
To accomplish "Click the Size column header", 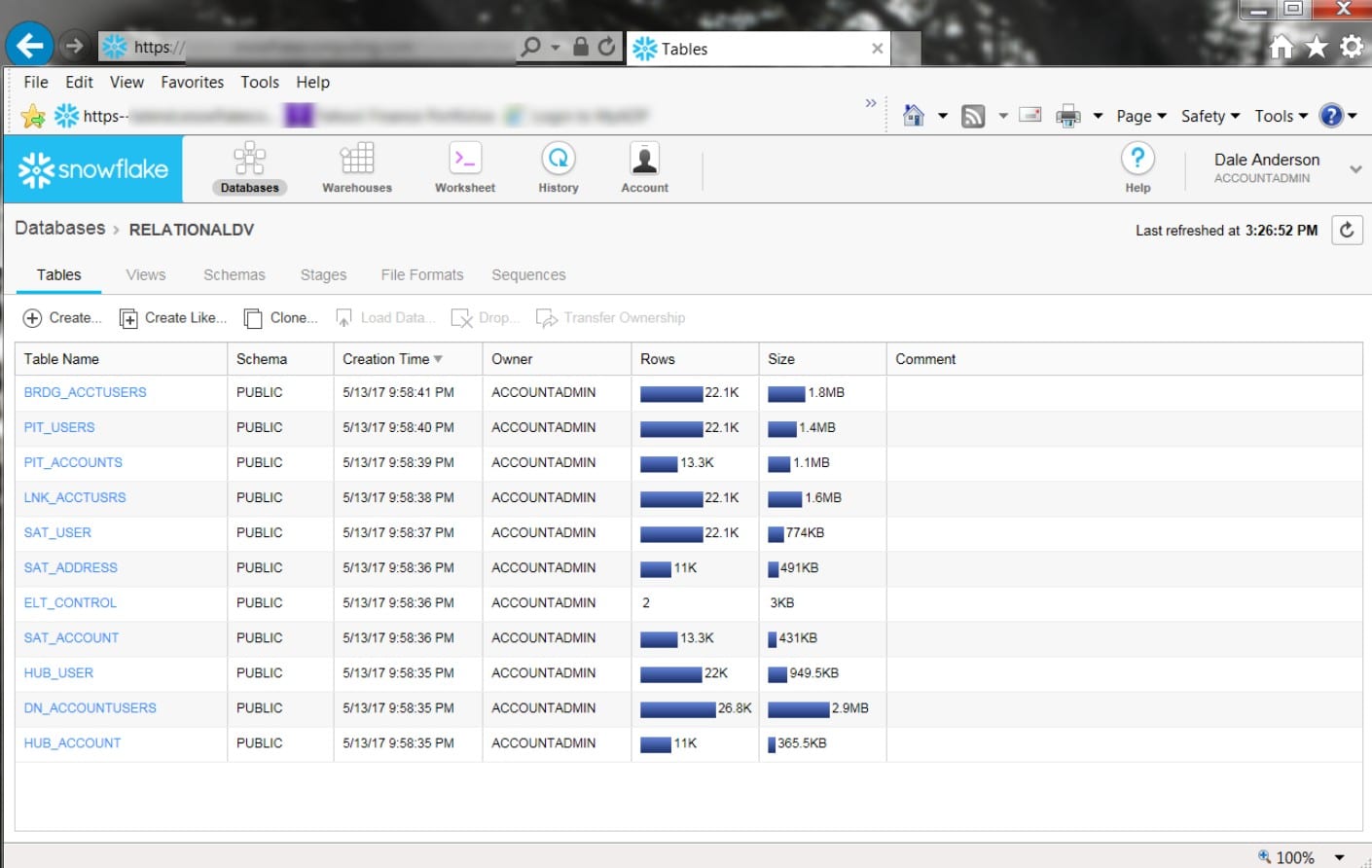I will 822,359.
